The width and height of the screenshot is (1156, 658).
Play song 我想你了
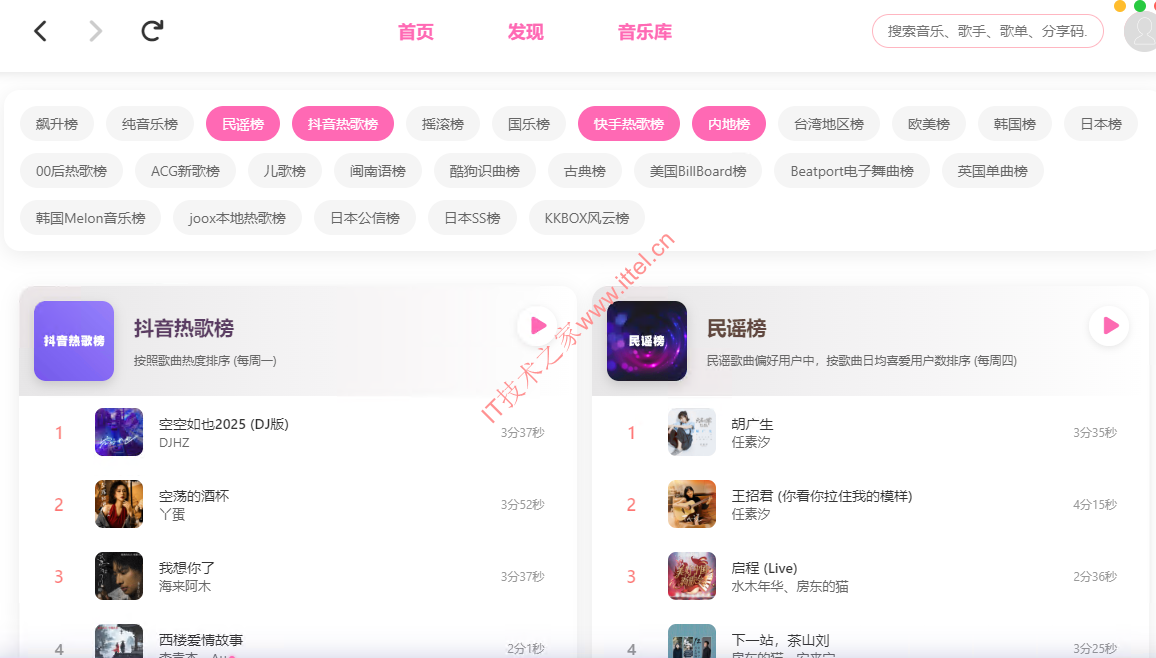[x=187, y=568]
